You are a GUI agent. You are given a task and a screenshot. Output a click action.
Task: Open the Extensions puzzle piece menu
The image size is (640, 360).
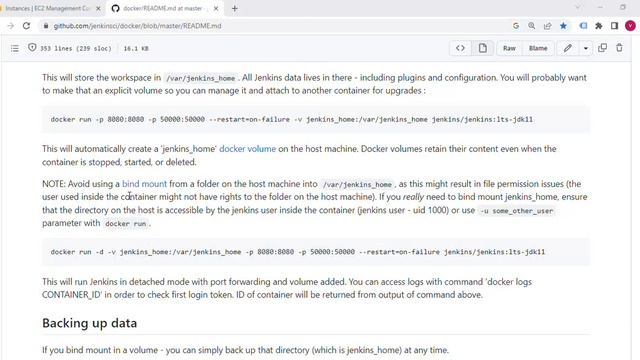pyautogui.click(x=599, y=26)
